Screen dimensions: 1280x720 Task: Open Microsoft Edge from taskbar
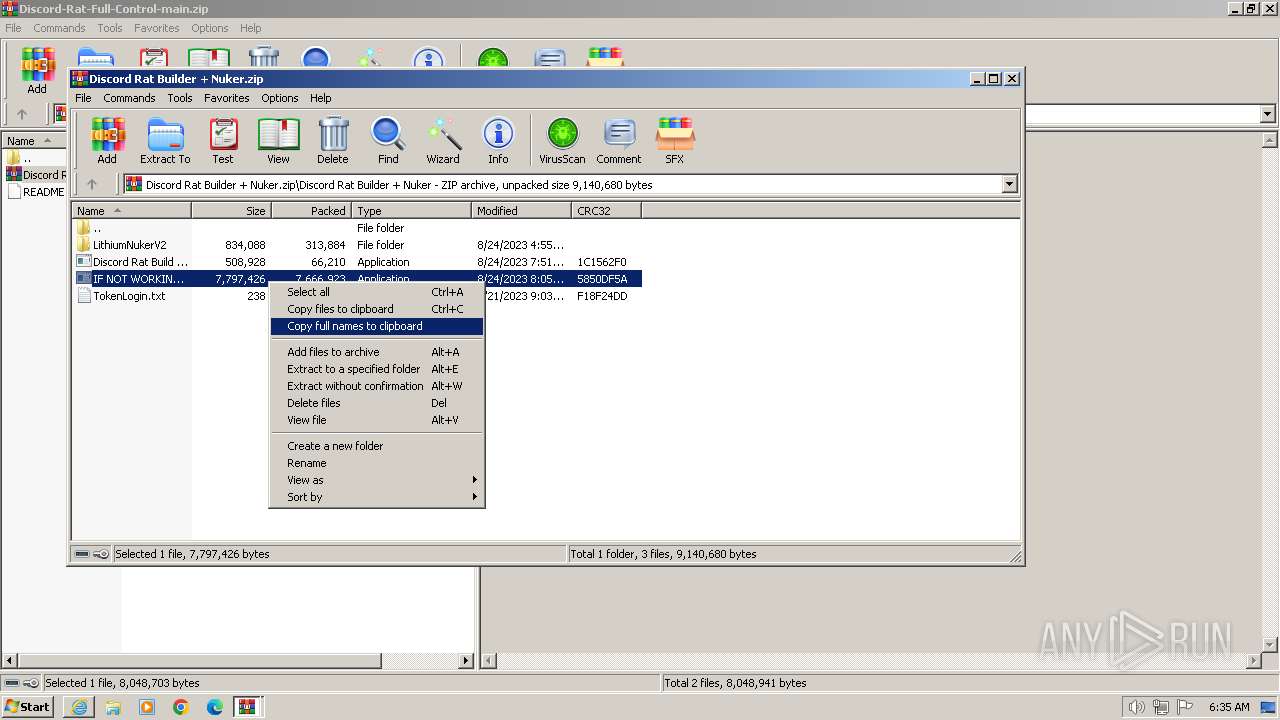click(x=215, y=707)
